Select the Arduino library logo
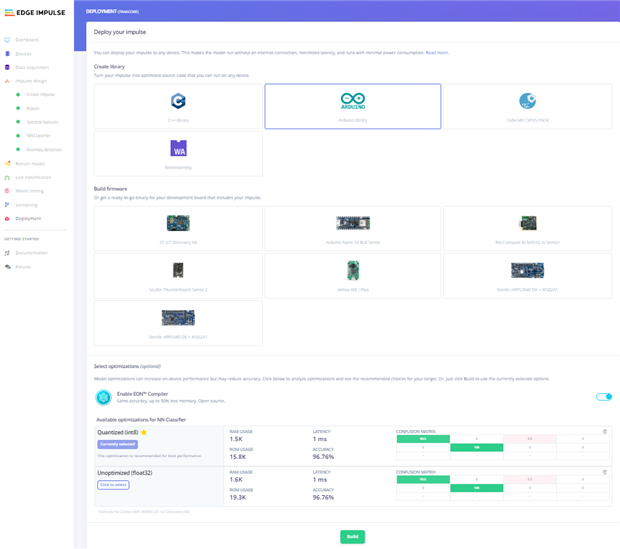This screenshot has height=549, width=620. pos(353,101)
